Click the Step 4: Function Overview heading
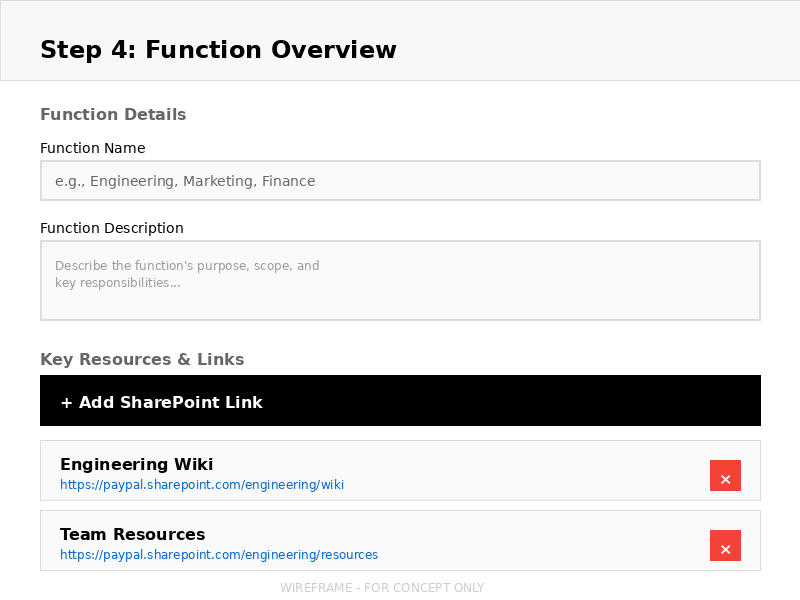This screenshot has height=600, width=800. point(218,50)
